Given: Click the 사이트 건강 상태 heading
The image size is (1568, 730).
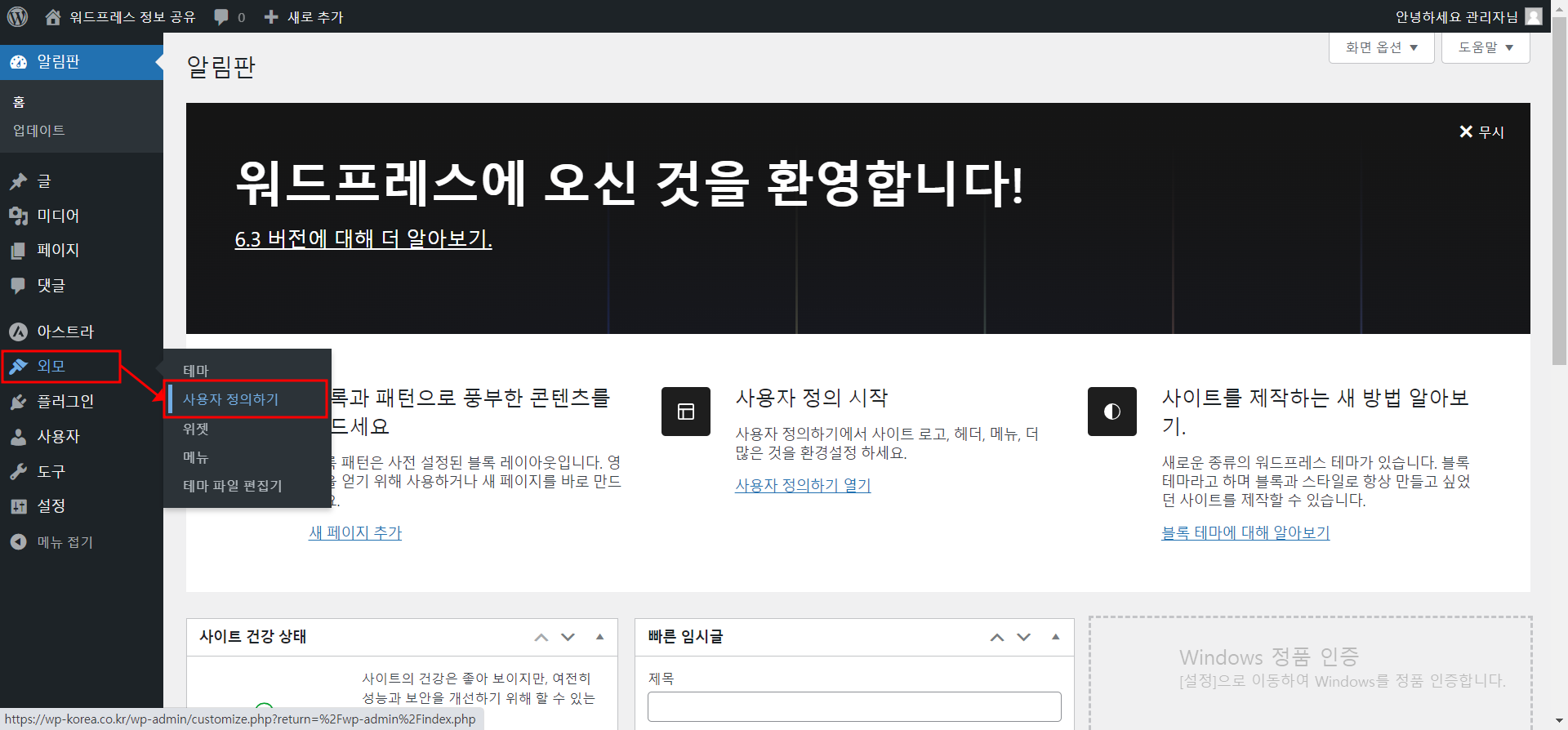Looking at the screenshot, I should pos(253,637).
